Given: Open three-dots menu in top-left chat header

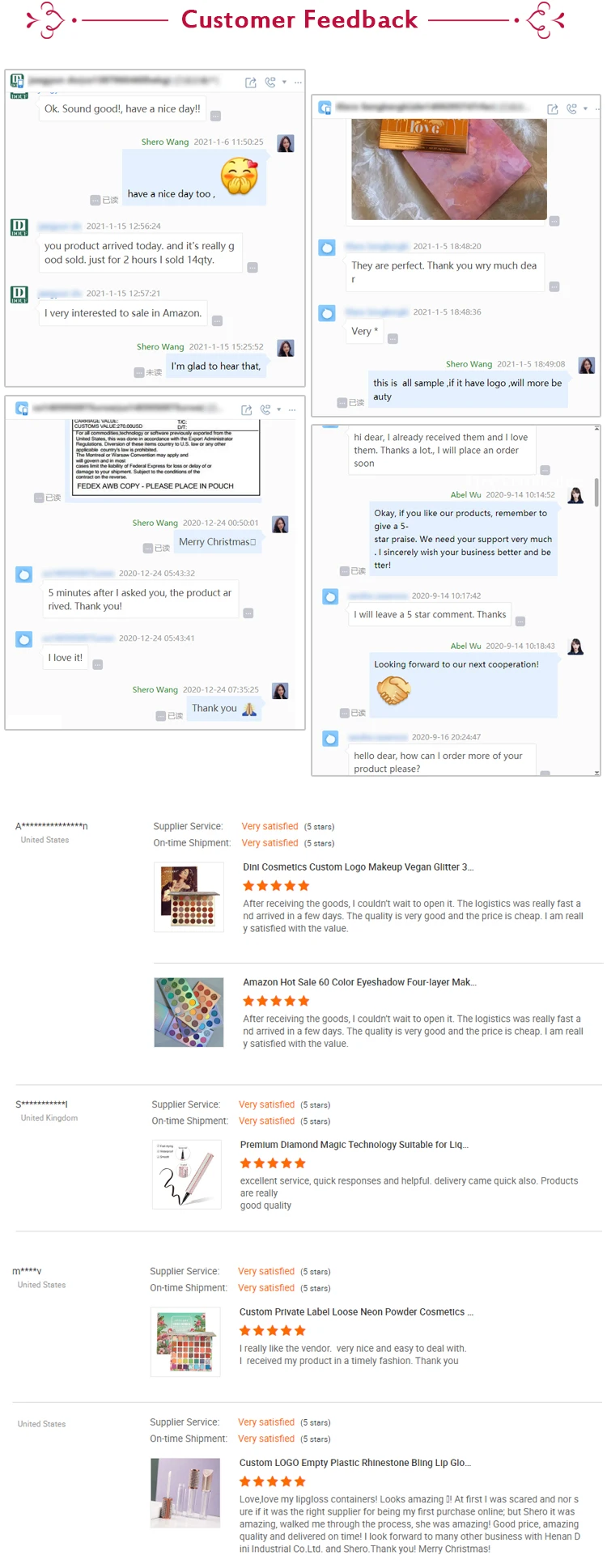Looking at the screenshot, I should point(298,83).
